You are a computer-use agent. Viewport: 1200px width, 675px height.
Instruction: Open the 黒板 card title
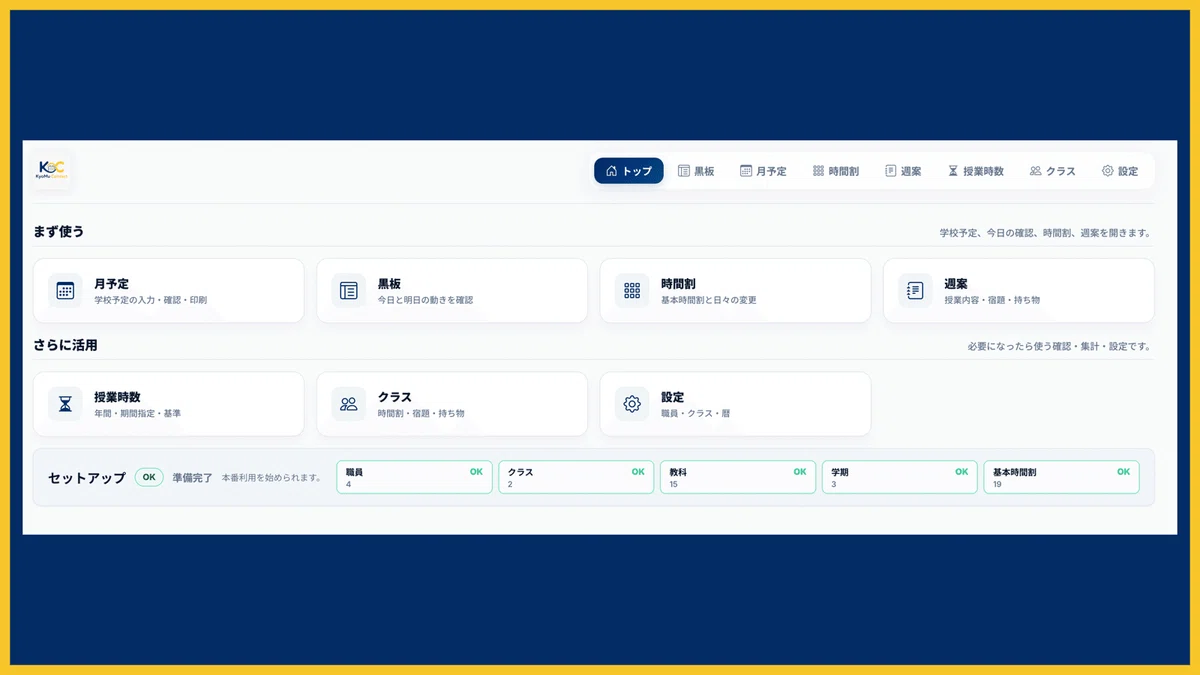389,284
